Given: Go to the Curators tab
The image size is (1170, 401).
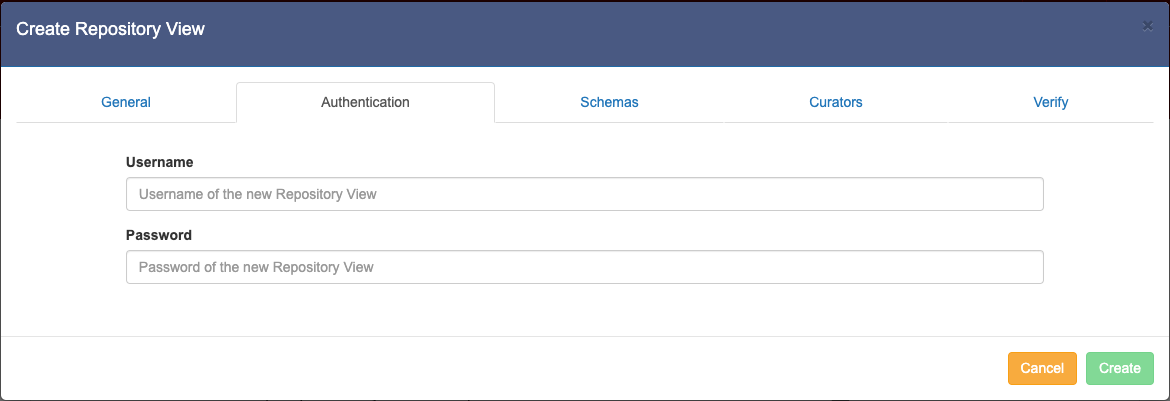Looking at the screenshot, I should tap(836, 102).
